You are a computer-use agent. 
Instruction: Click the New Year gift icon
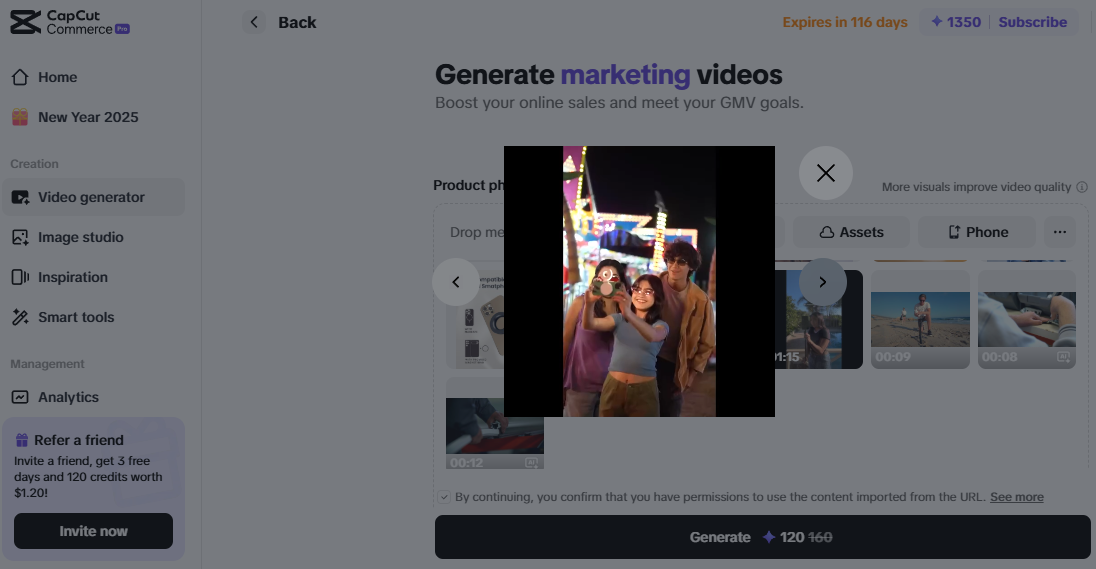pyautogui.click(x=20, y=117)
